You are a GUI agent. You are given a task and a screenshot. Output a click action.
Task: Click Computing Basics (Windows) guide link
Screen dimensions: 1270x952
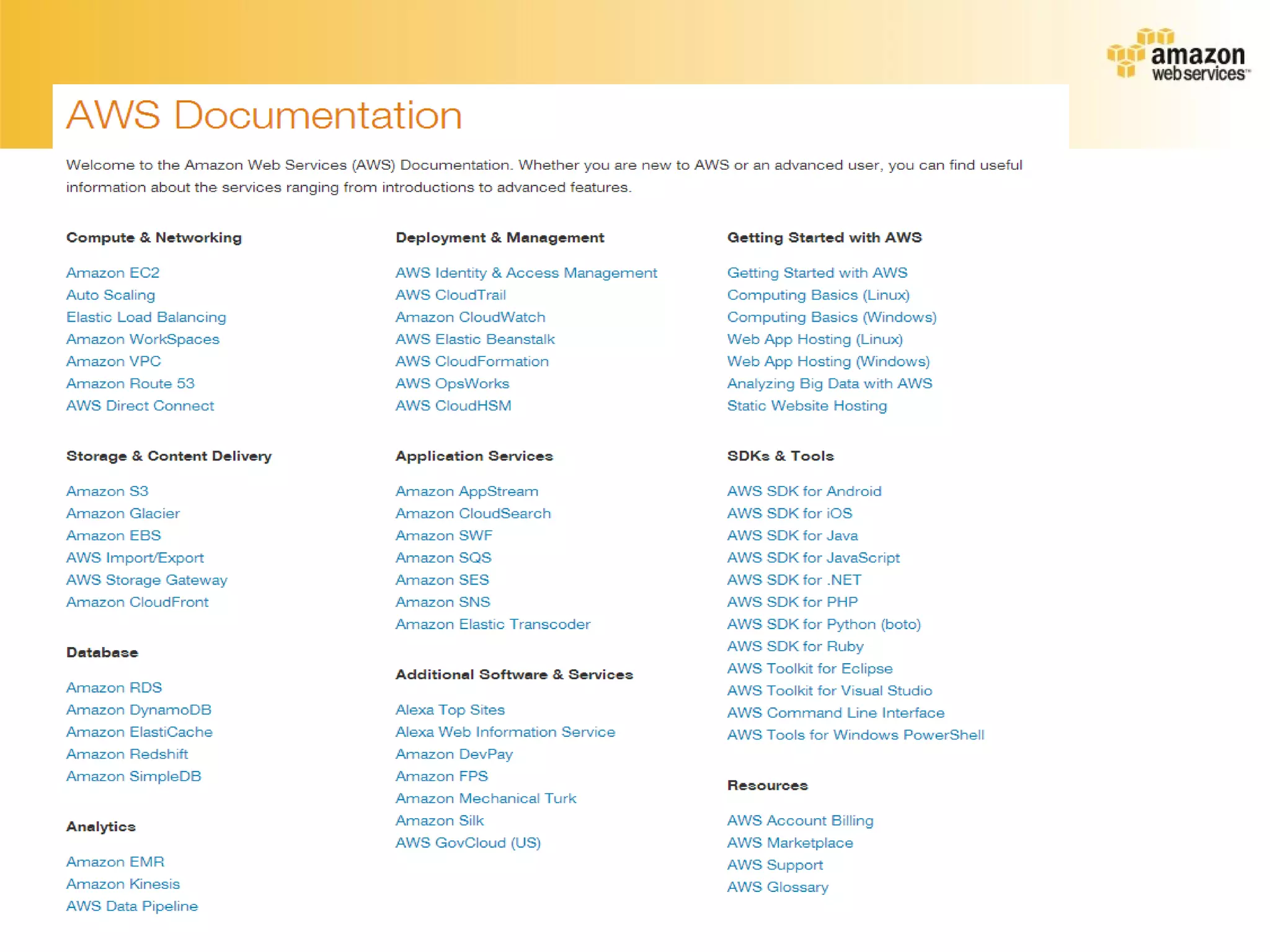(x=832, y=317)
